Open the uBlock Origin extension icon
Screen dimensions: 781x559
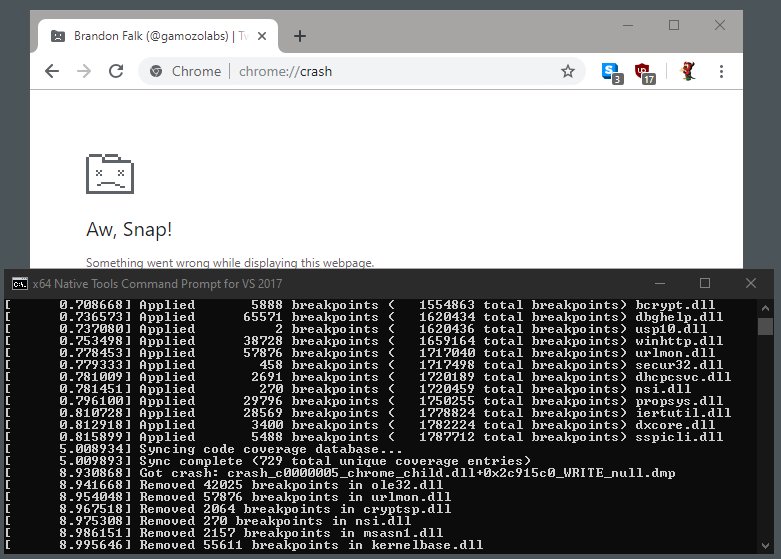tap(645, 73)
